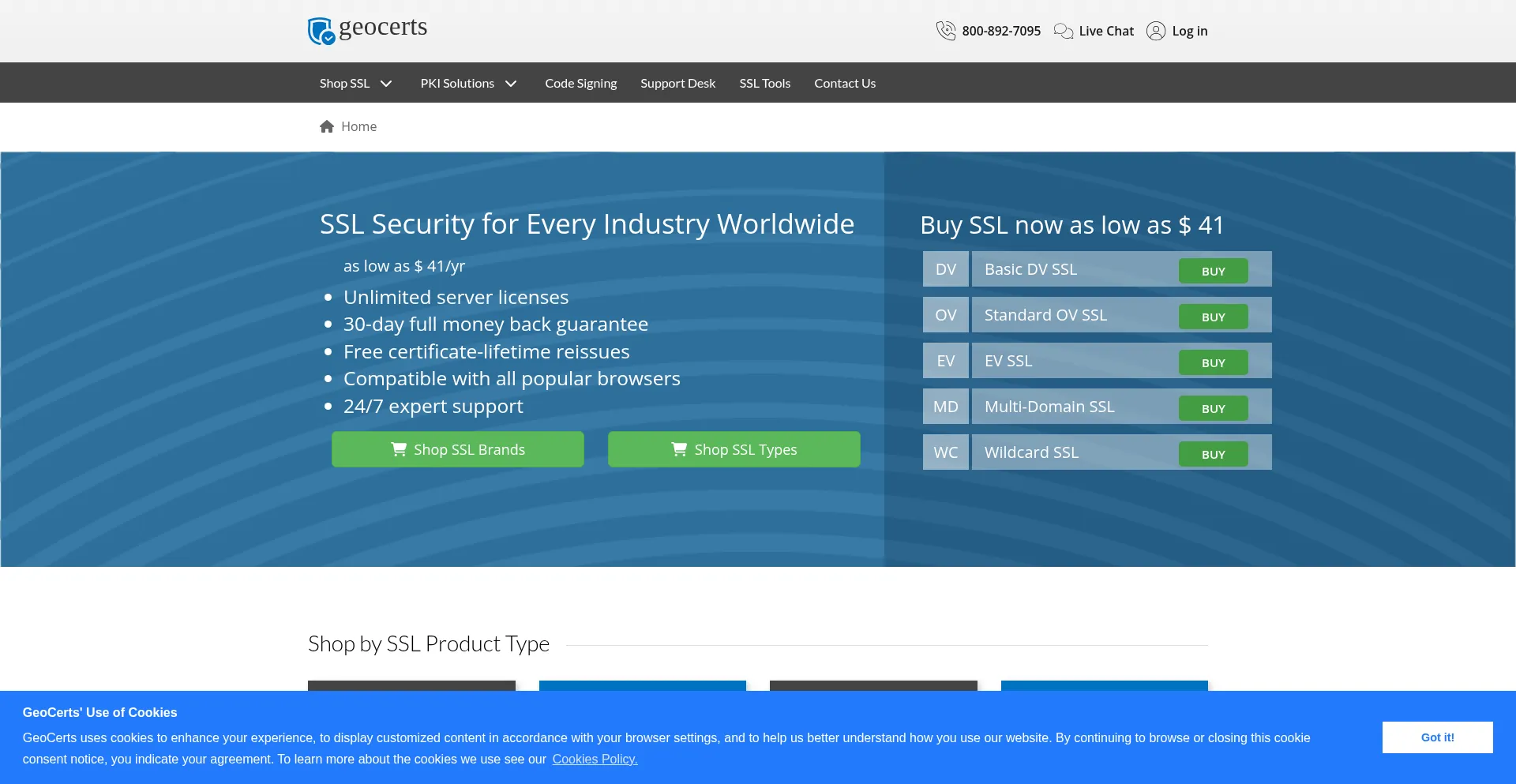Image resolution: width=1516 pixels, height=784 pixels.
Task: Click the Home breadcrumb house icon
Action: coord(327,126)
